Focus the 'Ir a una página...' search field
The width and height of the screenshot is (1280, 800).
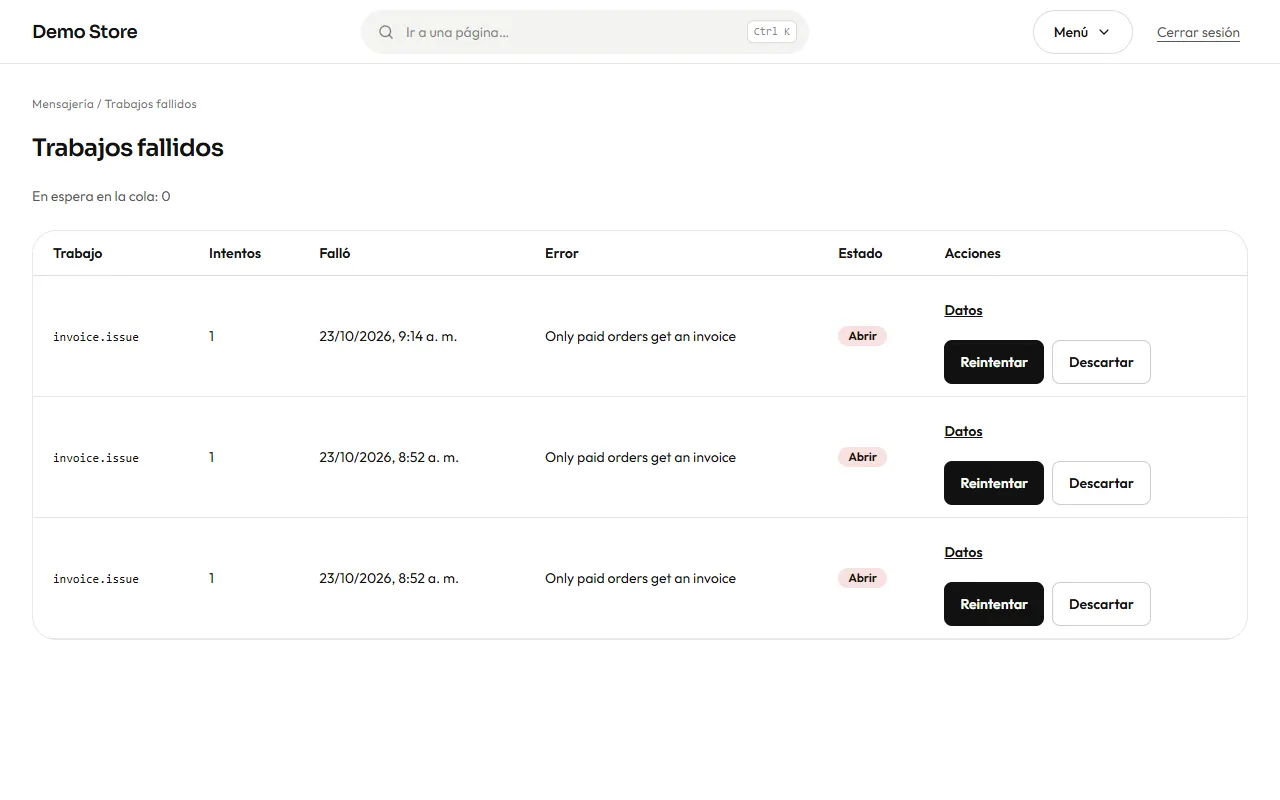pos(584,32)
